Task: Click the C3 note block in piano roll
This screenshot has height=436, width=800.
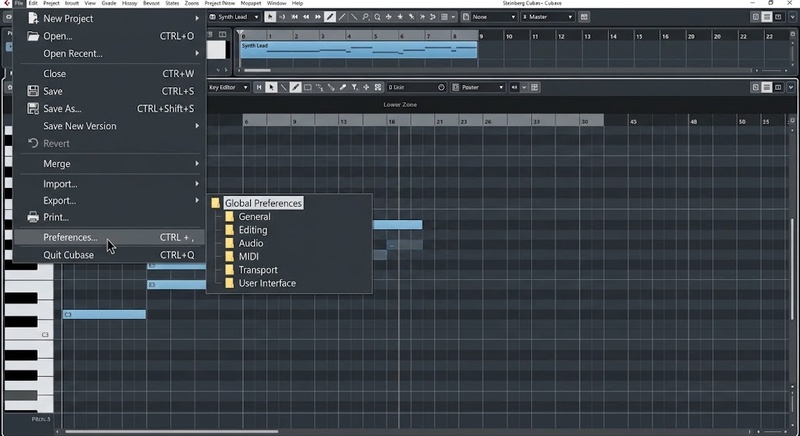Action: point(104,315)
